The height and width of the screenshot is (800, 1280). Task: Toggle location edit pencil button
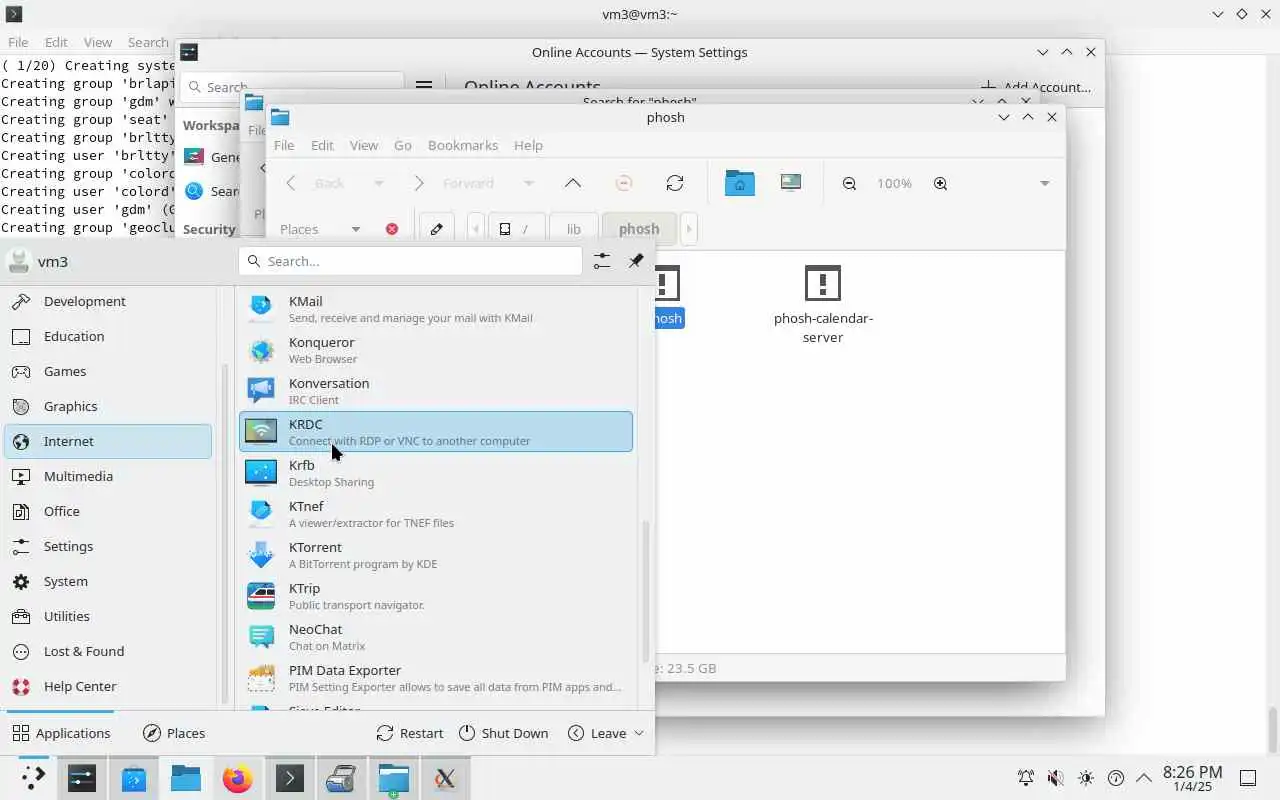[x=436, y=229]
